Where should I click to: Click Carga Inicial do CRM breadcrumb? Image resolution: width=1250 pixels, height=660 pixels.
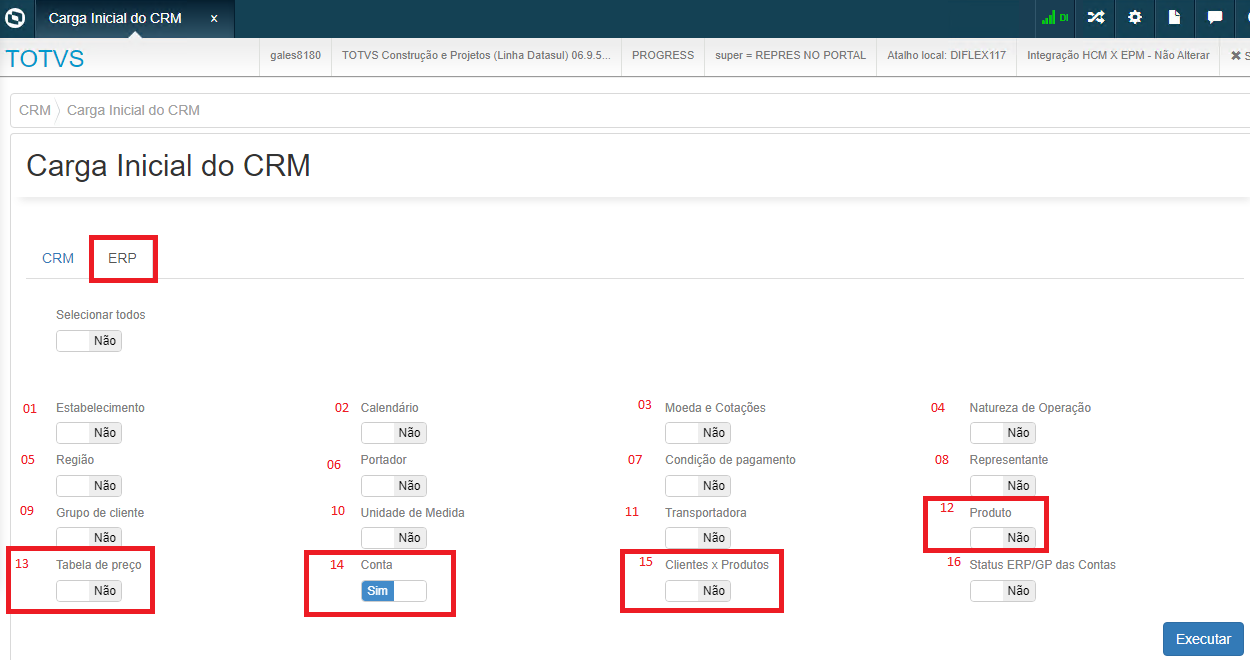click(x=133, y=110)
